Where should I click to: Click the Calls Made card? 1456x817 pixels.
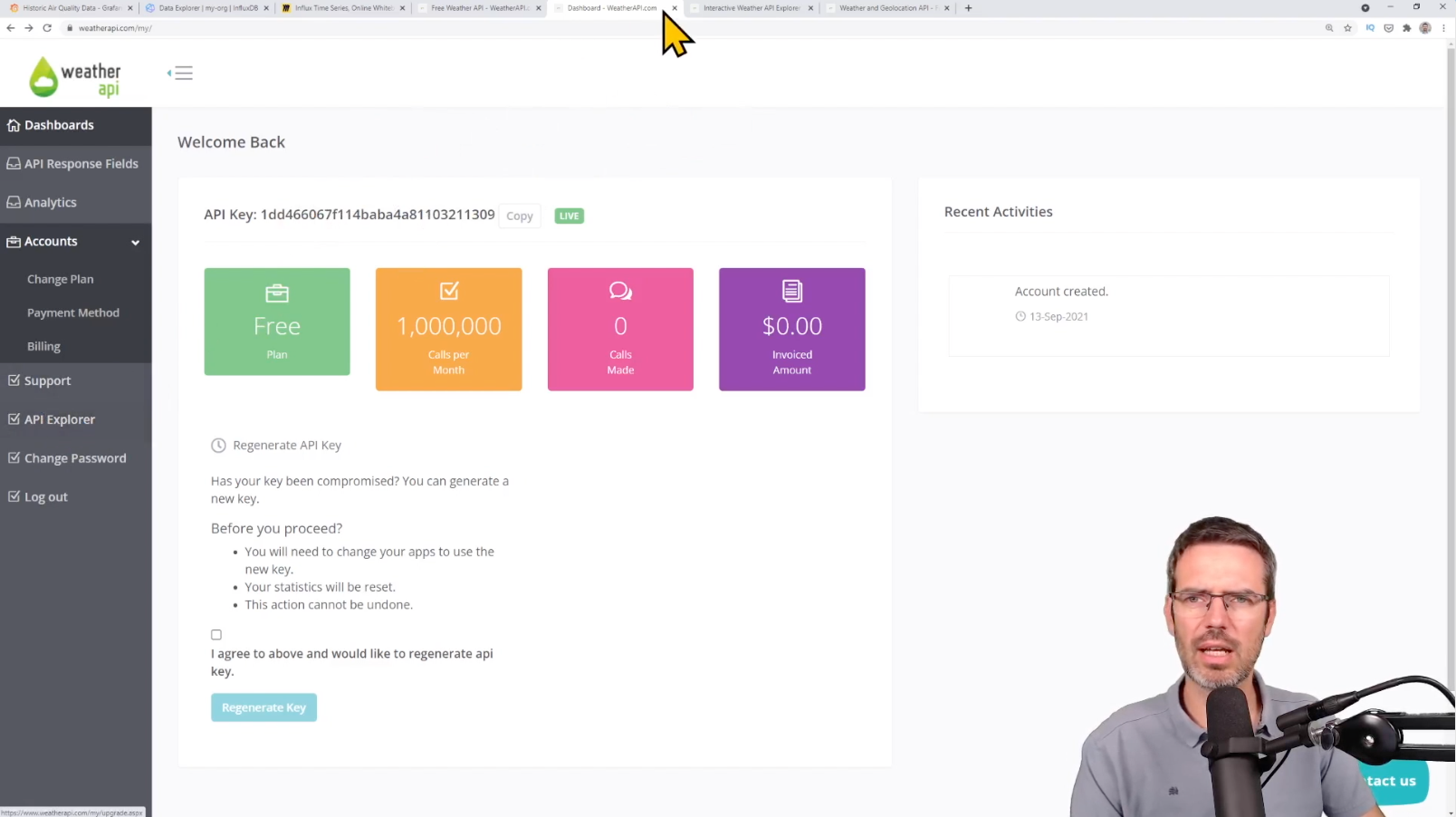[620, 330]
